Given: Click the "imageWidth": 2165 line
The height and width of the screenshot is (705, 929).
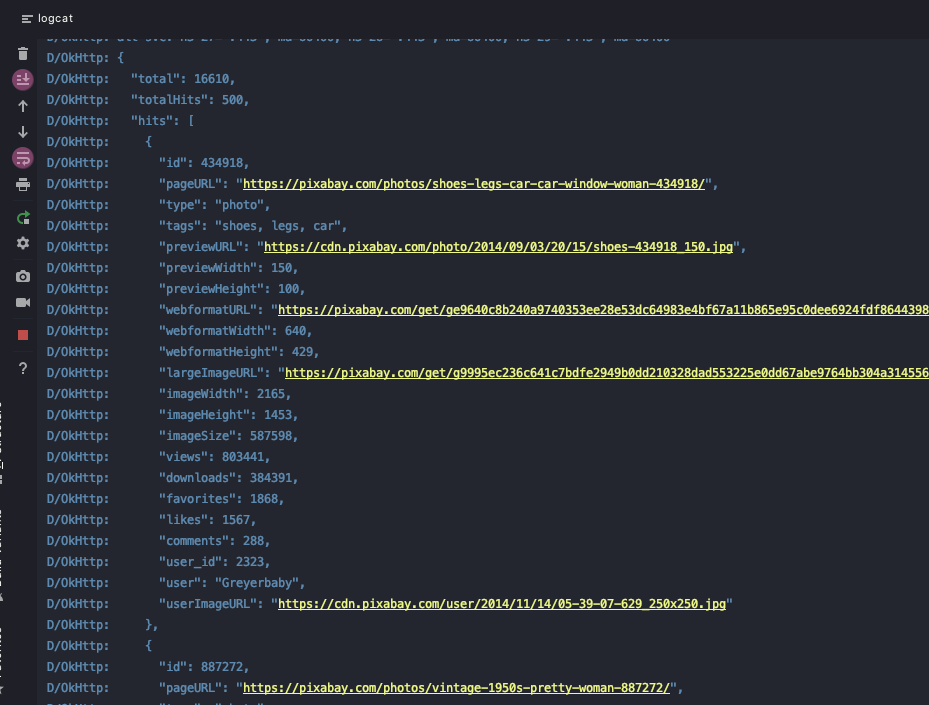Looking at the screenshot, I should pyautogui.click(x=225, y=393).
